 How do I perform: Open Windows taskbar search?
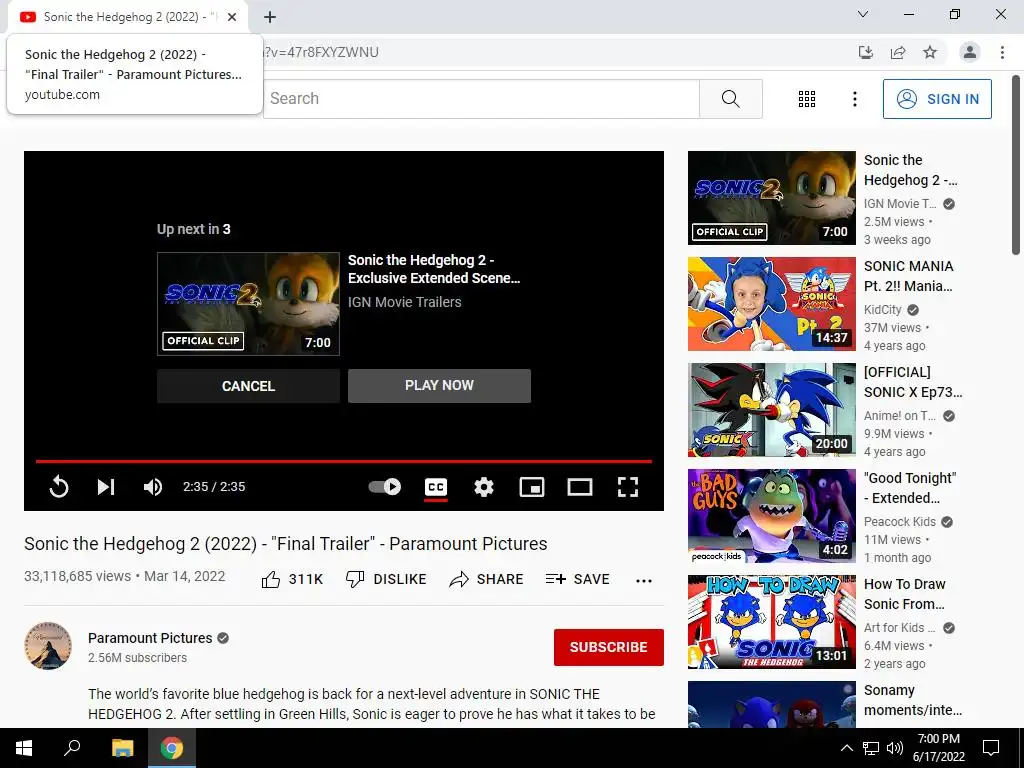click(x=72, y=748)
